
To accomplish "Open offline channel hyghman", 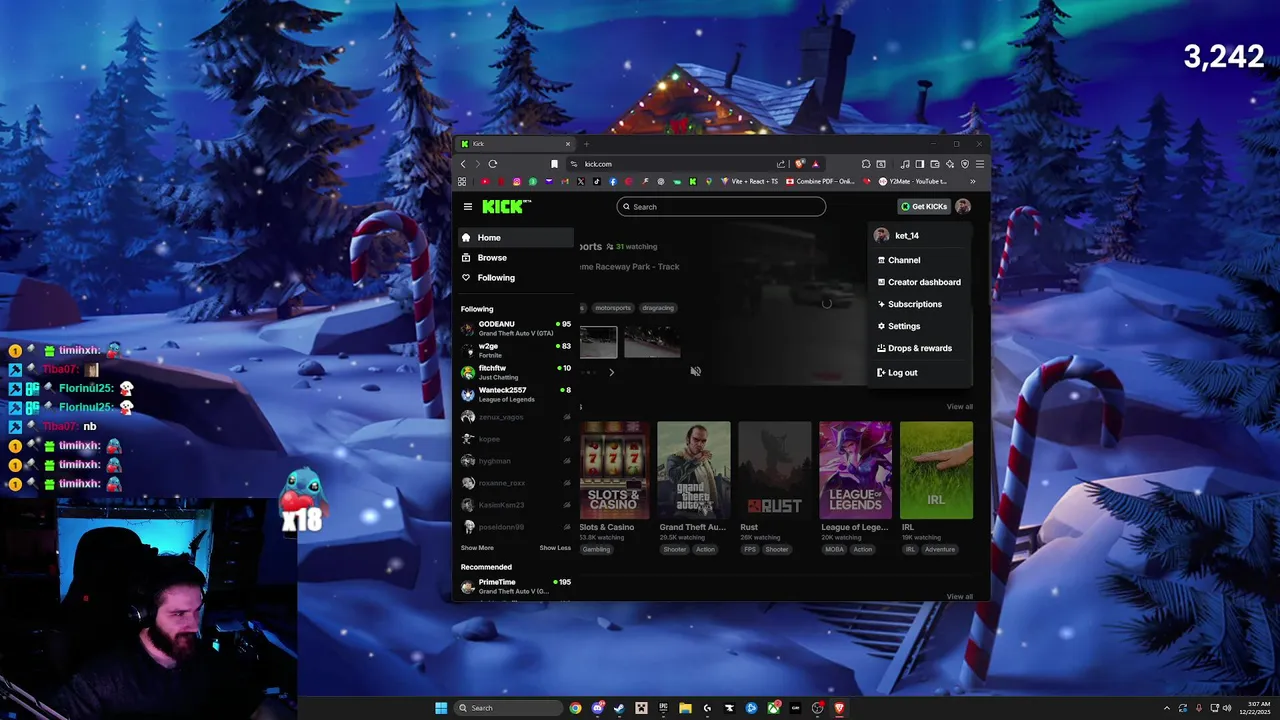I will pos(515,461).
